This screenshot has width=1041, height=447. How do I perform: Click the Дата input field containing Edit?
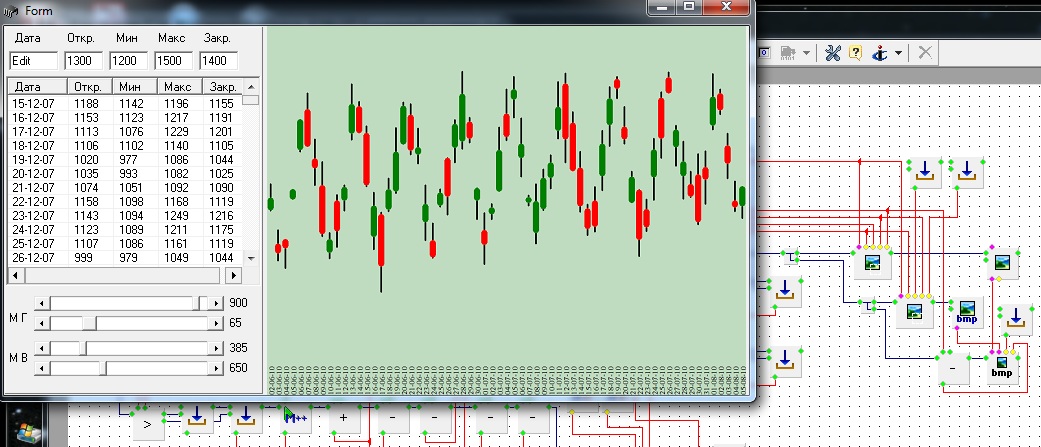pyautogui.click(x=33, y=61)
